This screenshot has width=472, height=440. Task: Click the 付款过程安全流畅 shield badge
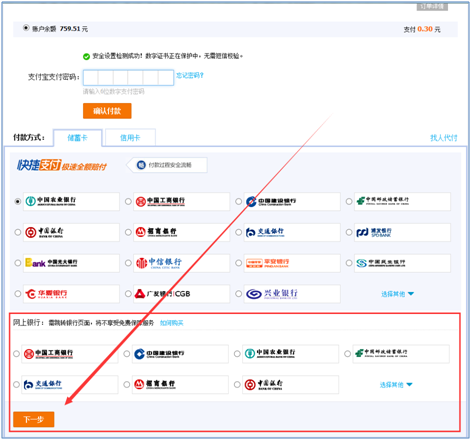click(167, 165)
